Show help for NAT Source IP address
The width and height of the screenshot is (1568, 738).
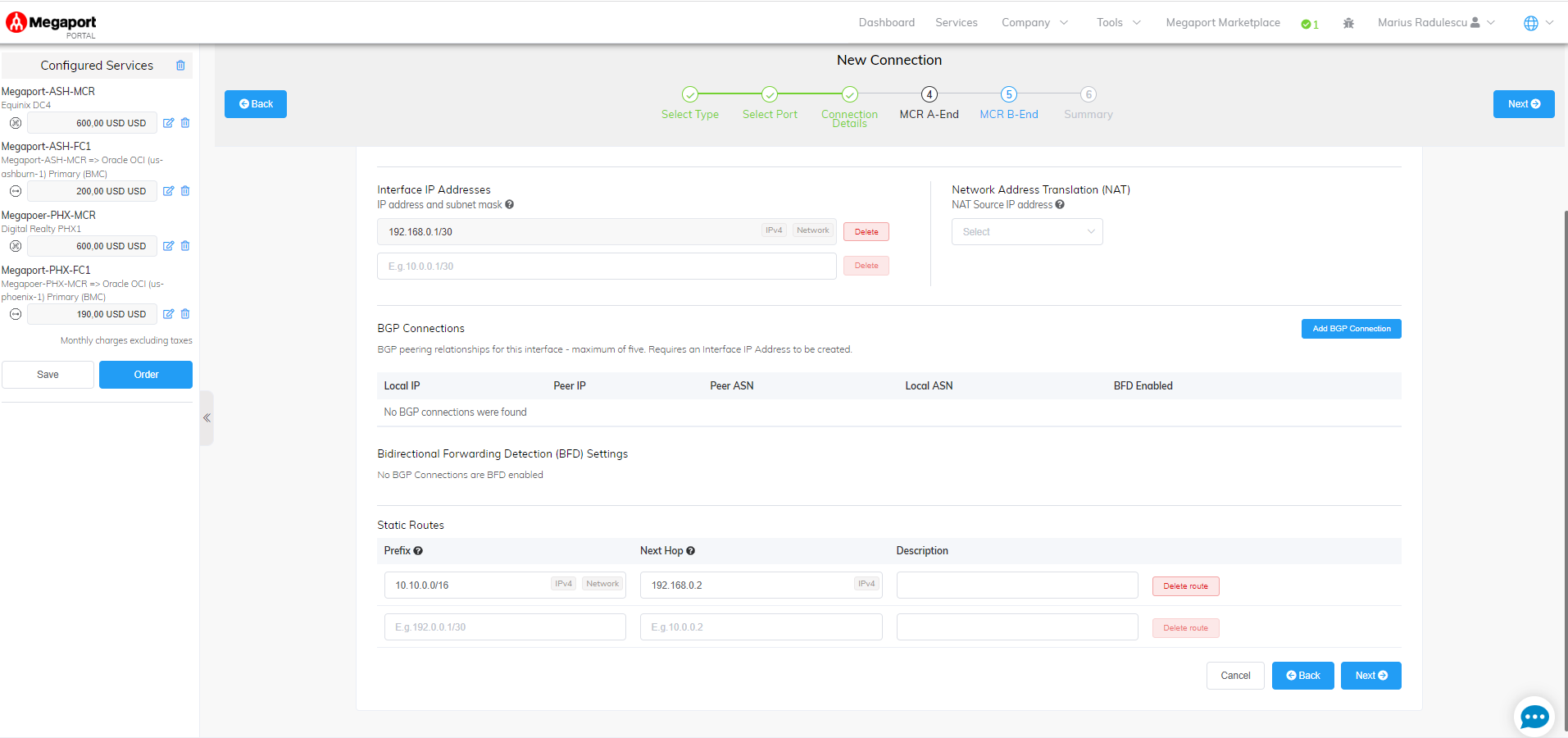click(x=1060, y=205)
